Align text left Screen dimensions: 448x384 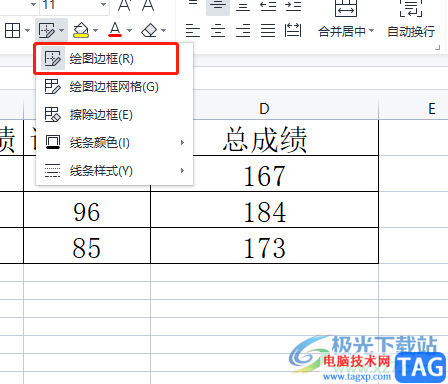tap(193, 31)
